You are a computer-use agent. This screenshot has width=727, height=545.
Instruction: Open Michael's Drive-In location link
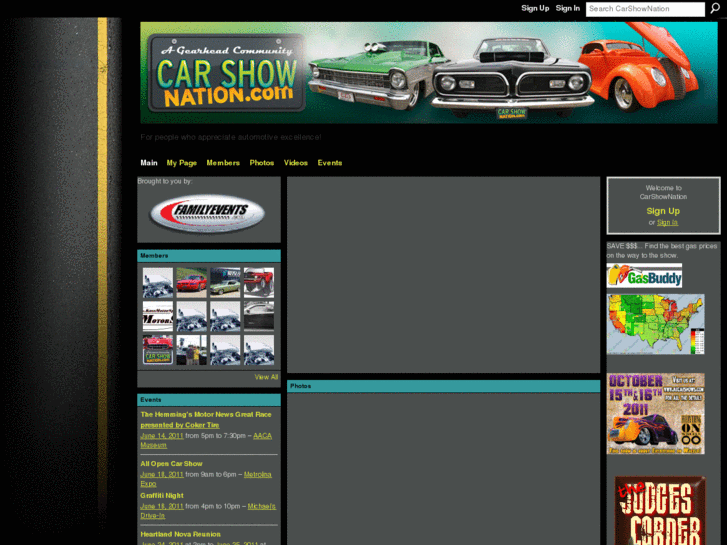(208, 511)
